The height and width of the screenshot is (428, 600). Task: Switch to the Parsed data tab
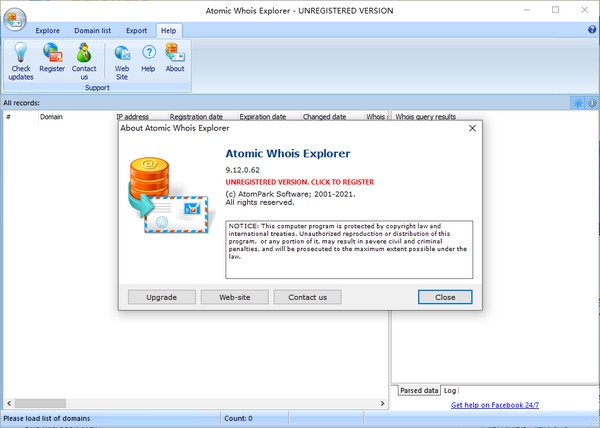[419, 391]
